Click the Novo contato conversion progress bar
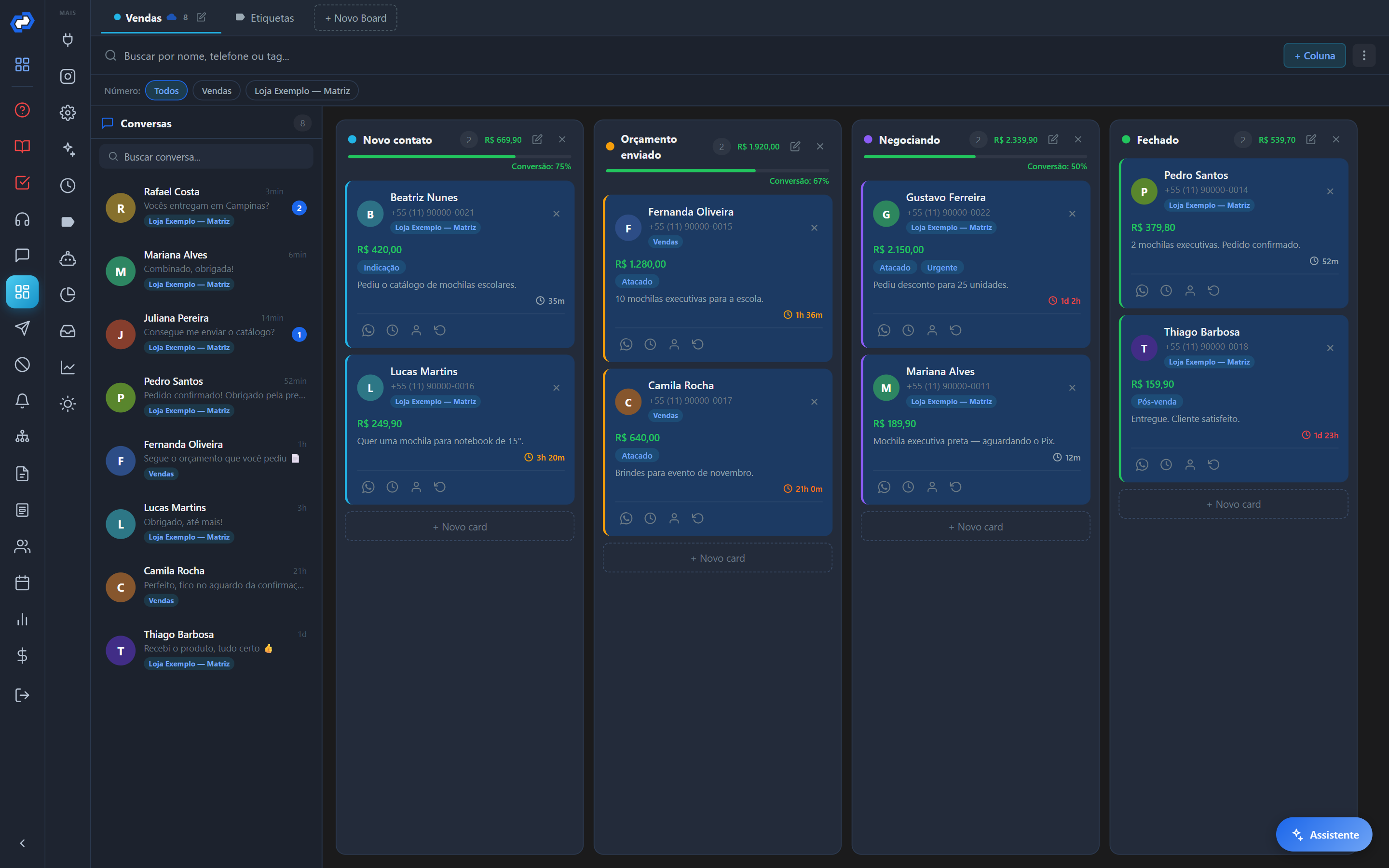Viewport: 1389px width, 868px height. click(459, 156)
